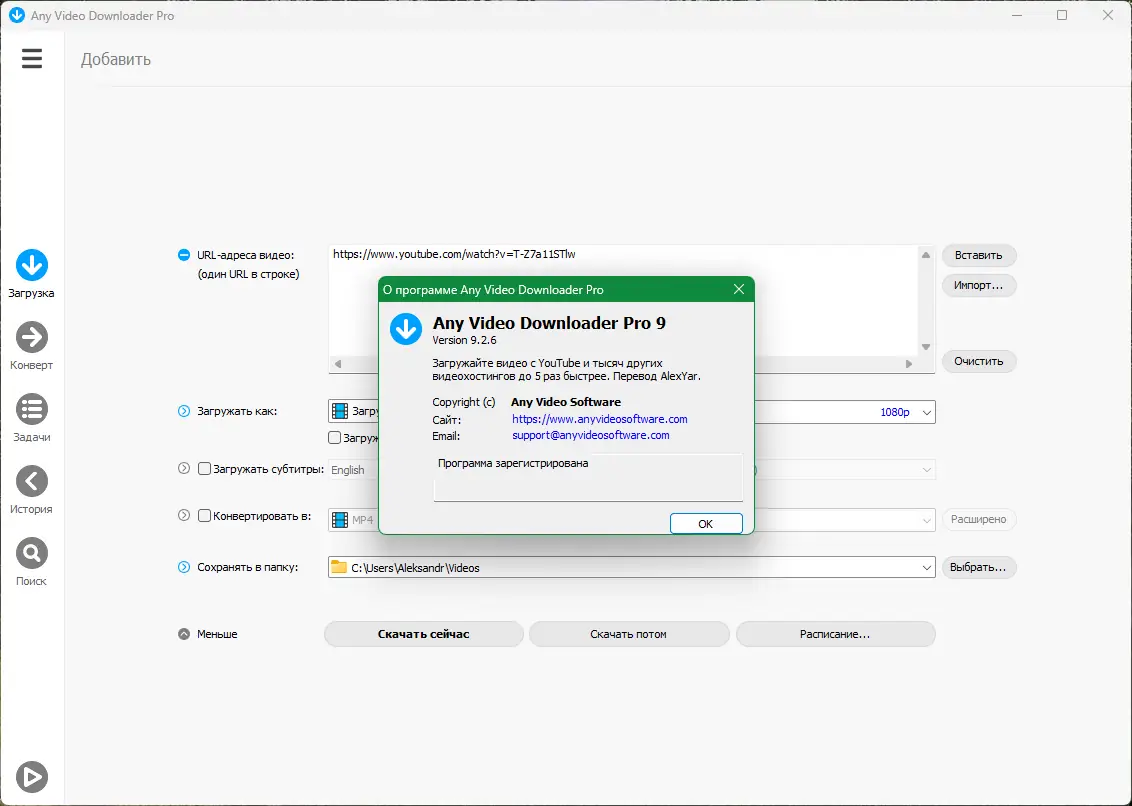Expand the Загружать как options
Screen dimensions: 1132x806
click(184, 411)
